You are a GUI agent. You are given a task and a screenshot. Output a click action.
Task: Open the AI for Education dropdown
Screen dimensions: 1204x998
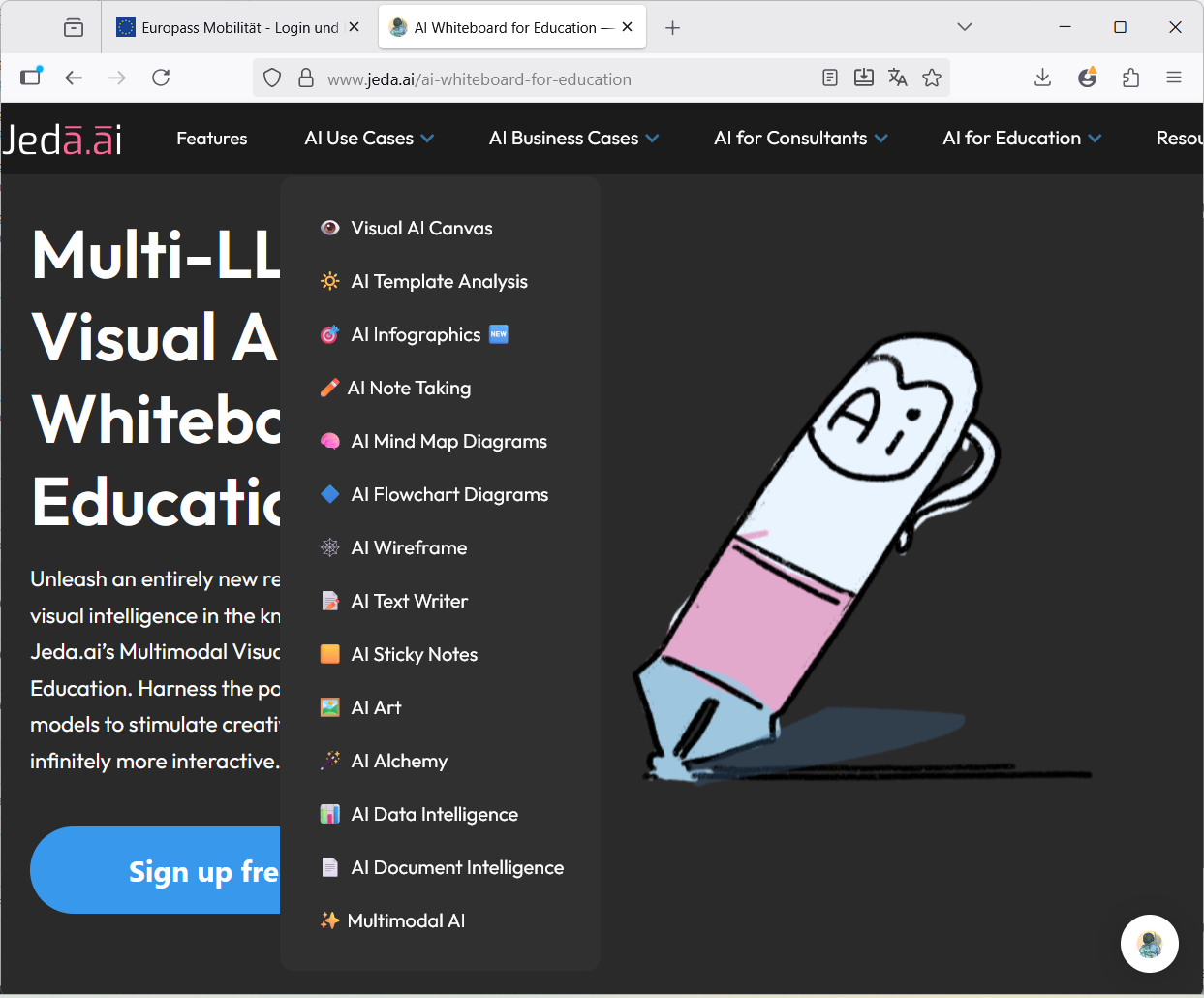[x=1022, y=139]
